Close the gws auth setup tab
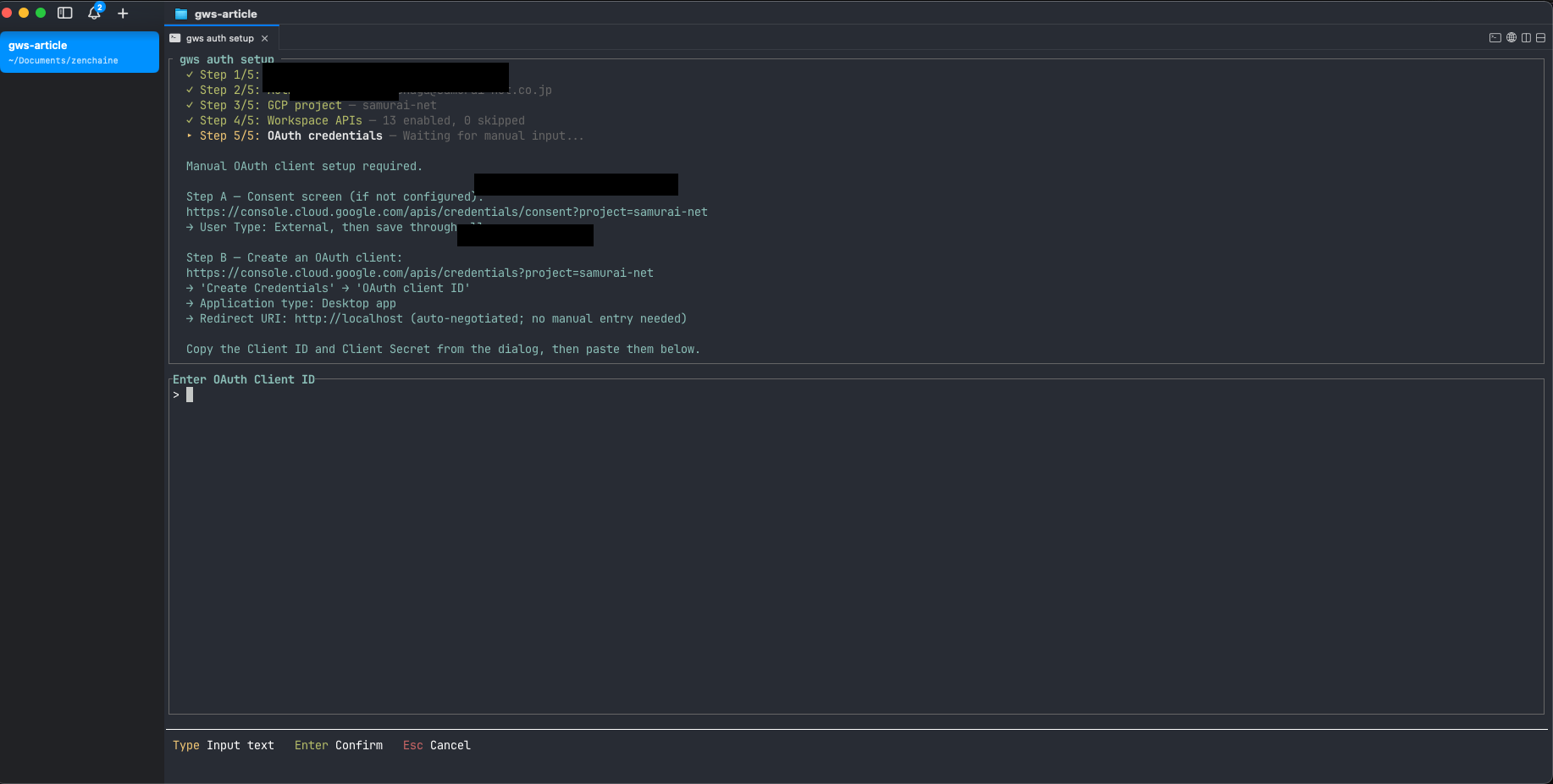Viewport: 1553px width, 784px height. [x=266, y=38]
